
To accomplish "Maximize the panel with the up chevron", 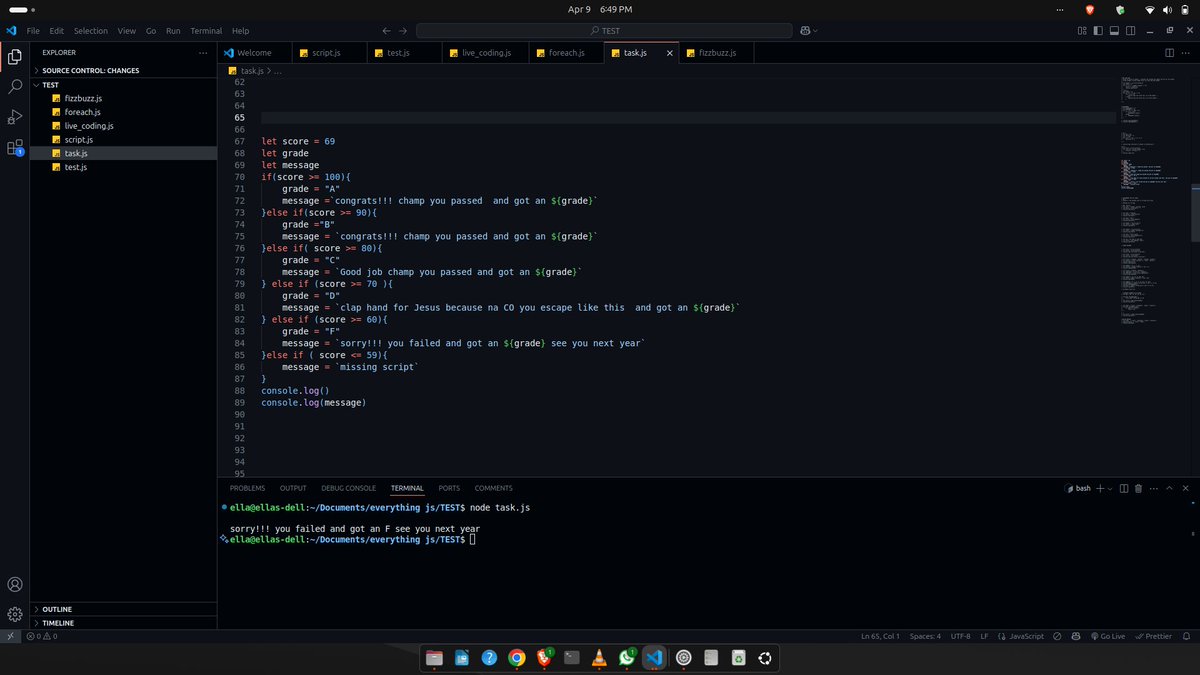I will point(1170,488).
